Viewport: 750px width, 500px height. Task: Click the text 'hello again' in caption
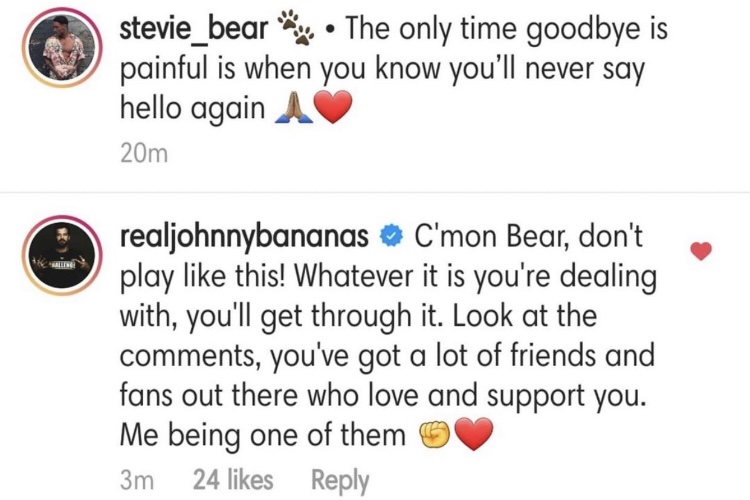click(x=192, y=108)
